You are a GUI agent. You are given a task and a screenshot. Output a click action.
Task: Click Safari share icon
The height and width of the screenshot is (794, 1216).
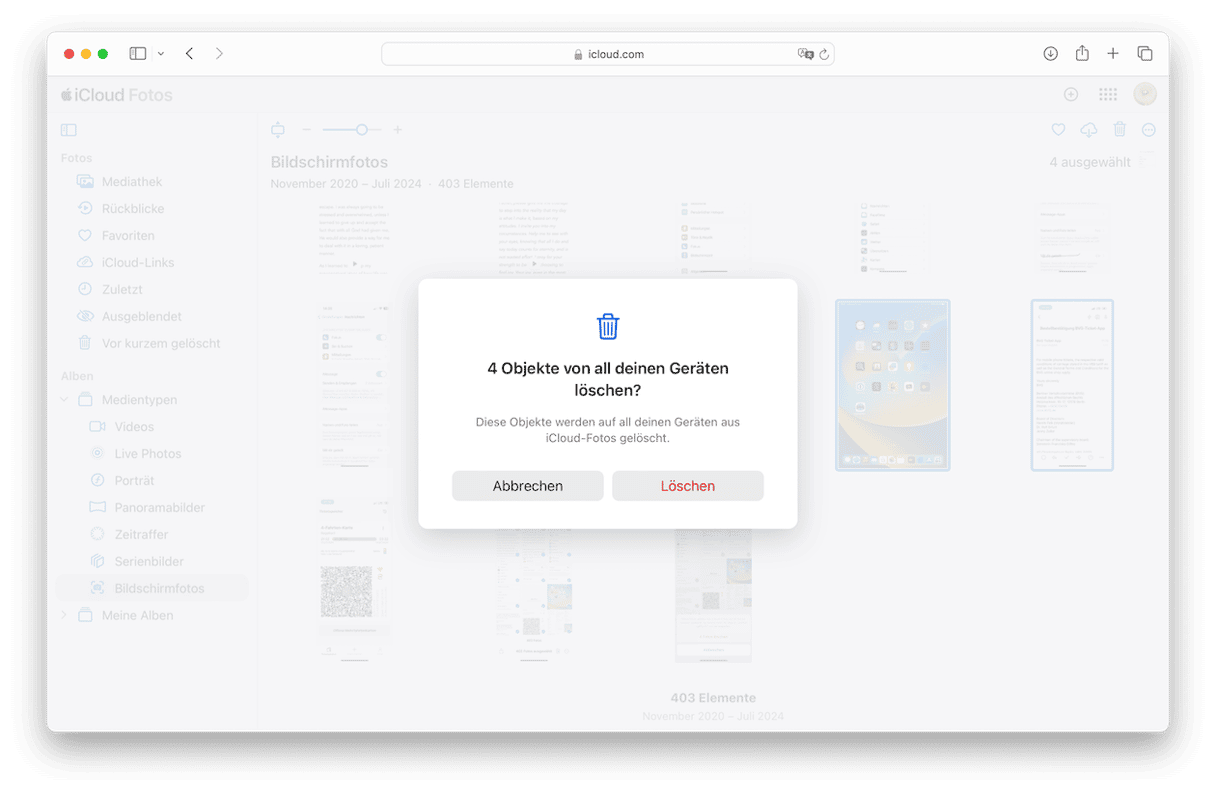(x=1082, y=54)
